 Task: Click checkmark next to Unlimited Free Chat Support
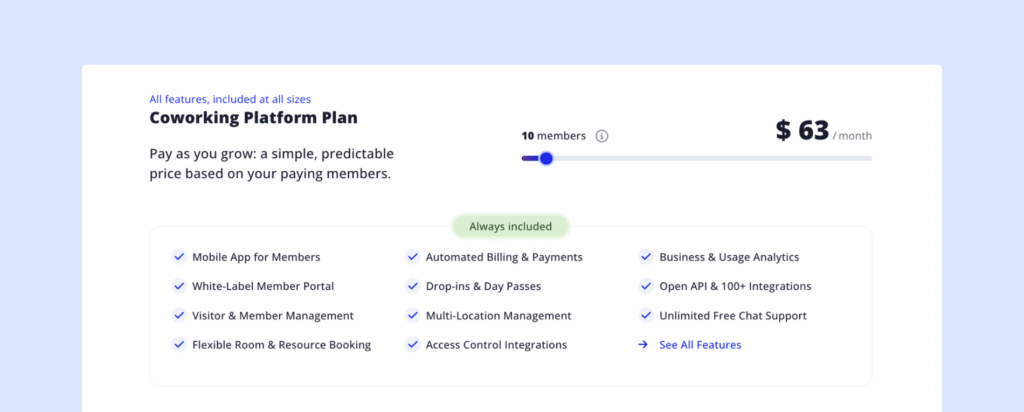[646, 315]
